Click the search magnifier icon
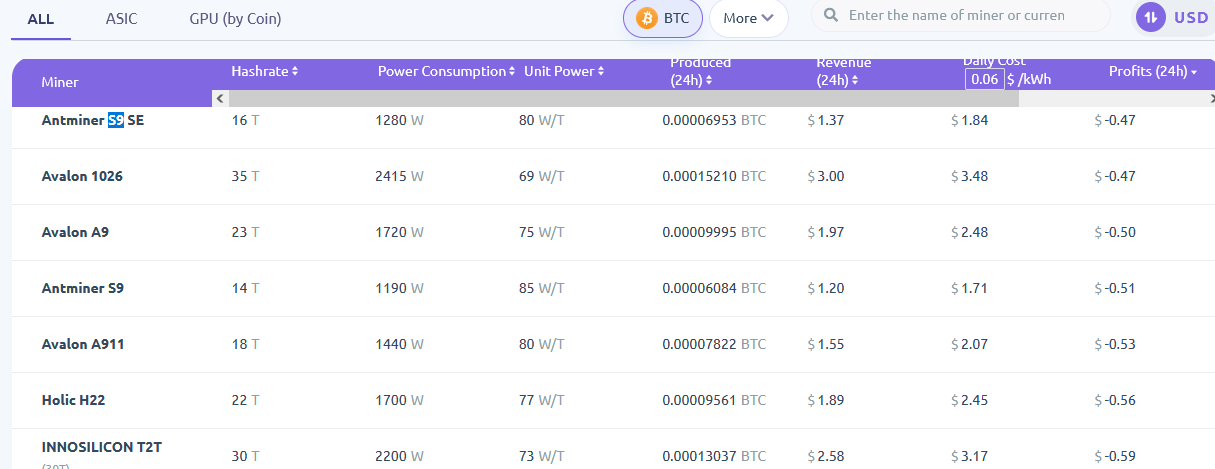1215x469 pixels. (x=830, y=16)
